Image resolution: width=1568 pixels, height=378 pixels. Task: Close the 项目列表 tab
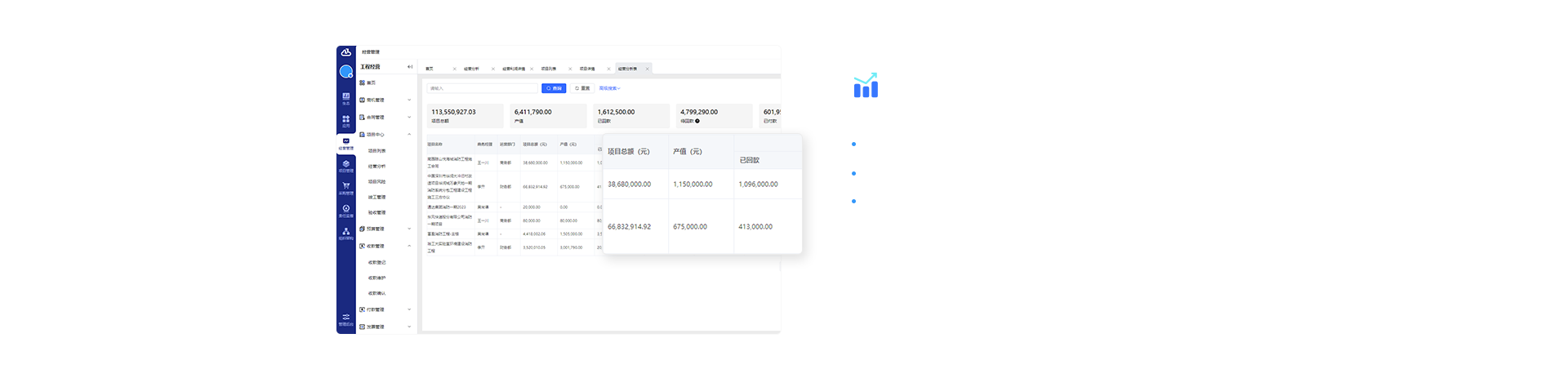tap(570, 69)
